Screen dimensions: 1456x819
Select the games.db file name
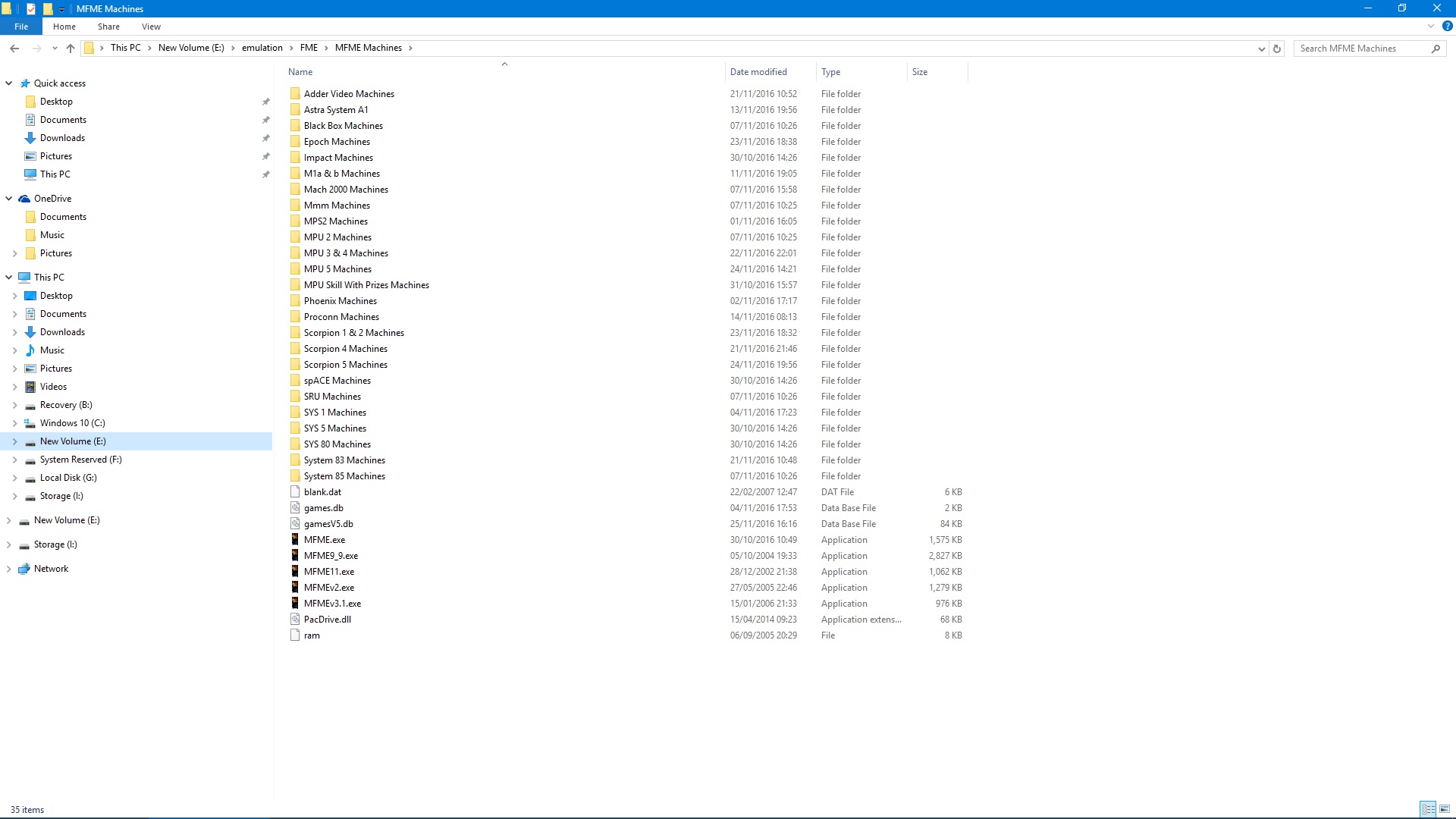pos(324,508)
